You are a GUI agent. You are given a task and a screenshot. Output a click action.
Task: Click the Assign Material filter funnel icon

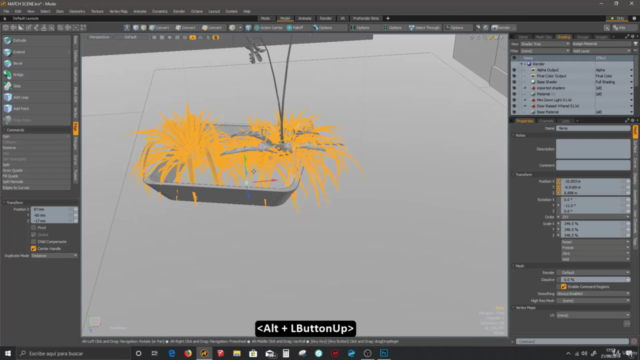(x=636, y=44)
